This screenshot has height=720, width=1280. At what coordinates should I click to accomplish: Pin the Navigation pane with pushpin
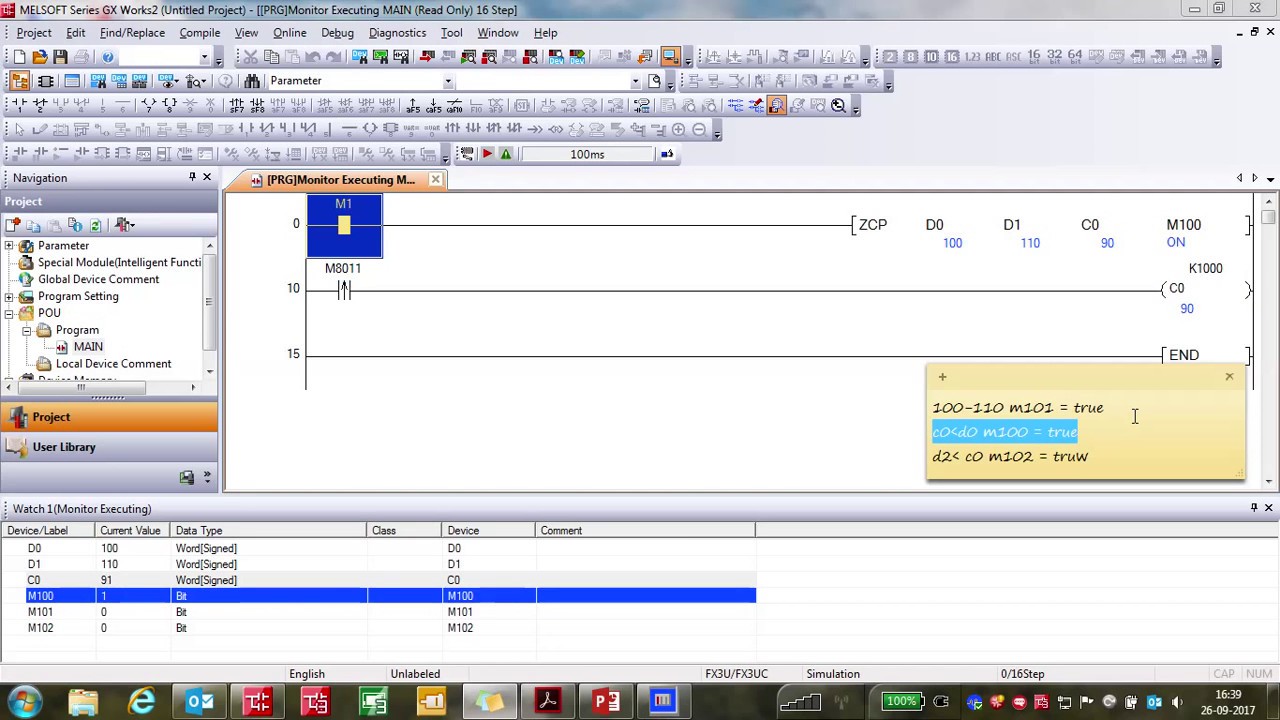pos(192,177)
